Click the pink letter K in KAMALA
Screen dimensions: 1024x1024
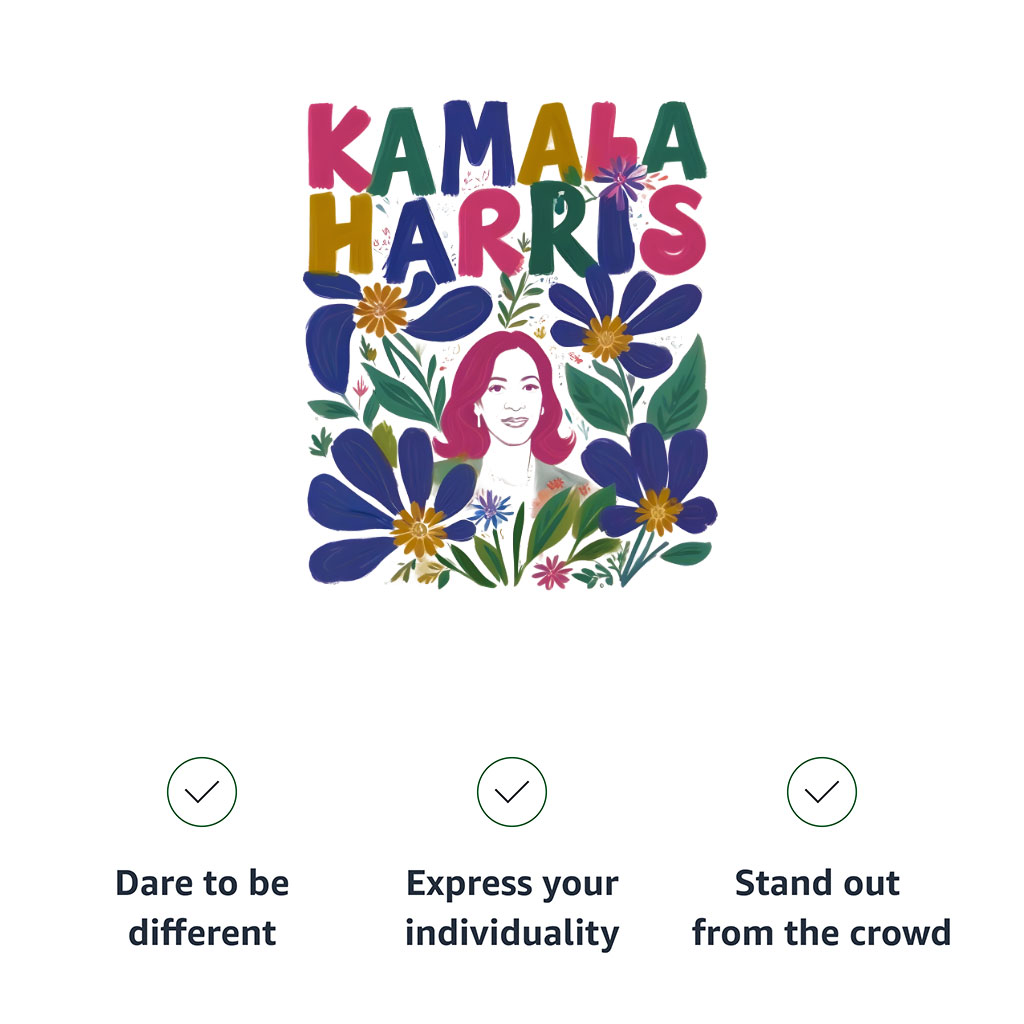pos(338,146)
